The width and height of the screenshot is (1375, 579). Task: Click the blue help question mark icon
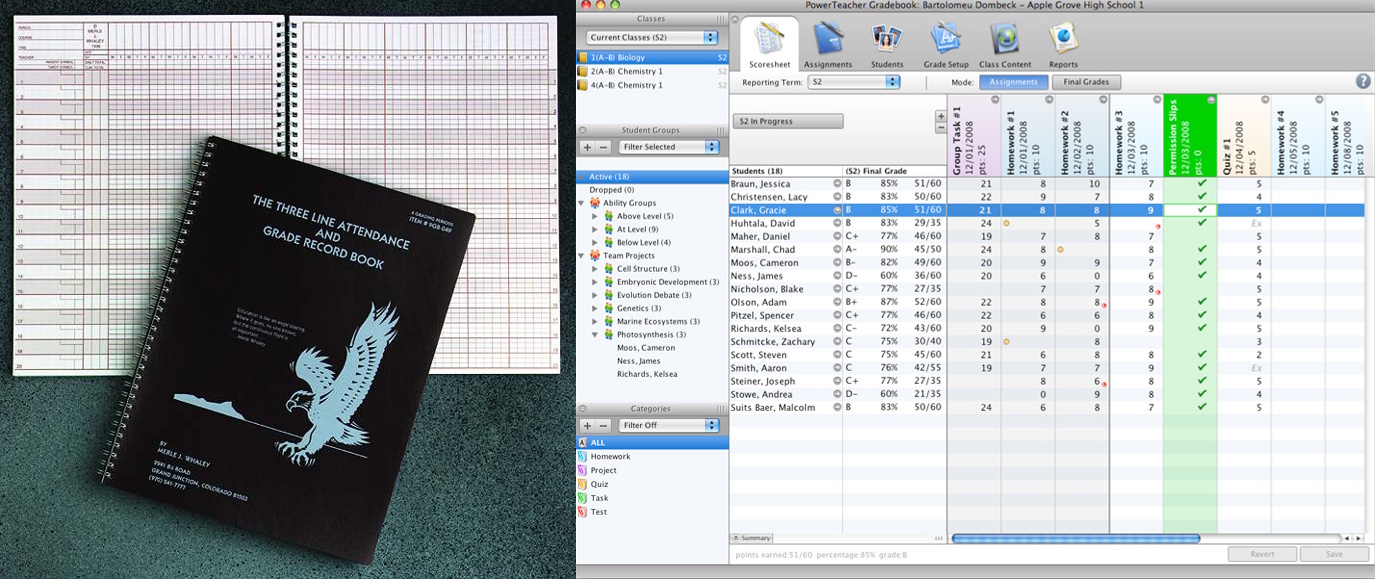click(x=1362, y=82)
